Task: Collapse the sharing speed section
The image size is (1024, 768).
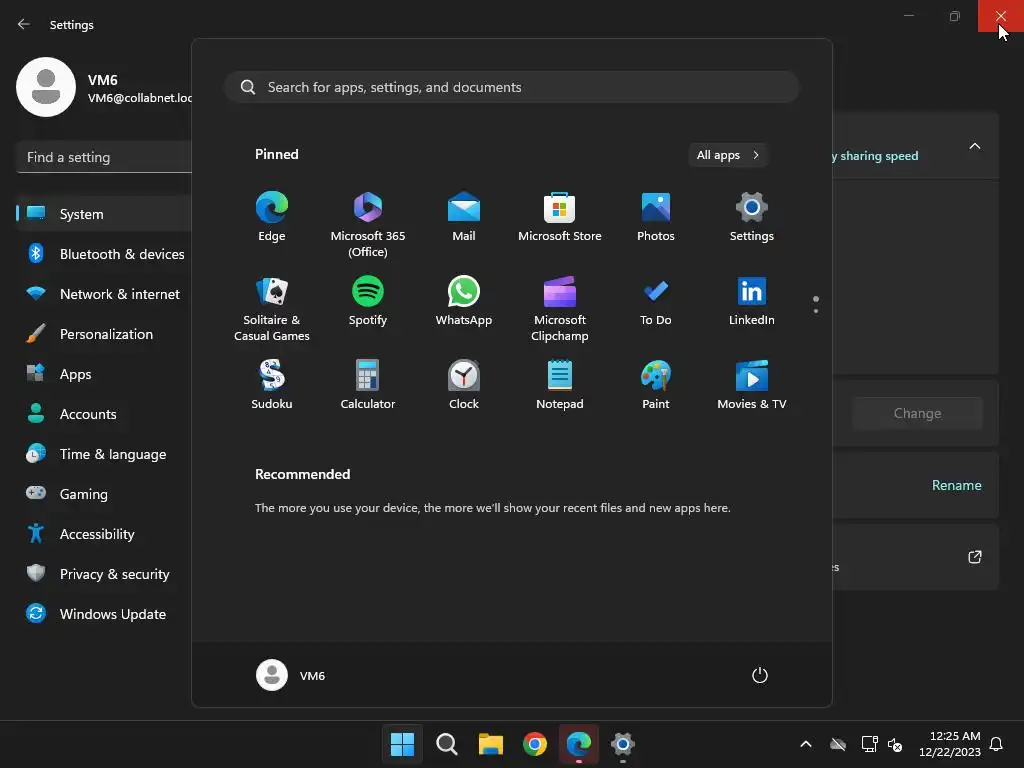Action: pos(974,146)
